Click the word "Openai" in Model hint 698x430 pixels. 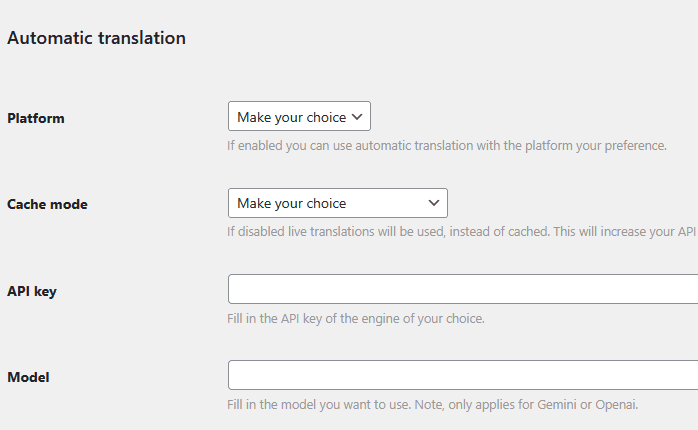point(616,405)
